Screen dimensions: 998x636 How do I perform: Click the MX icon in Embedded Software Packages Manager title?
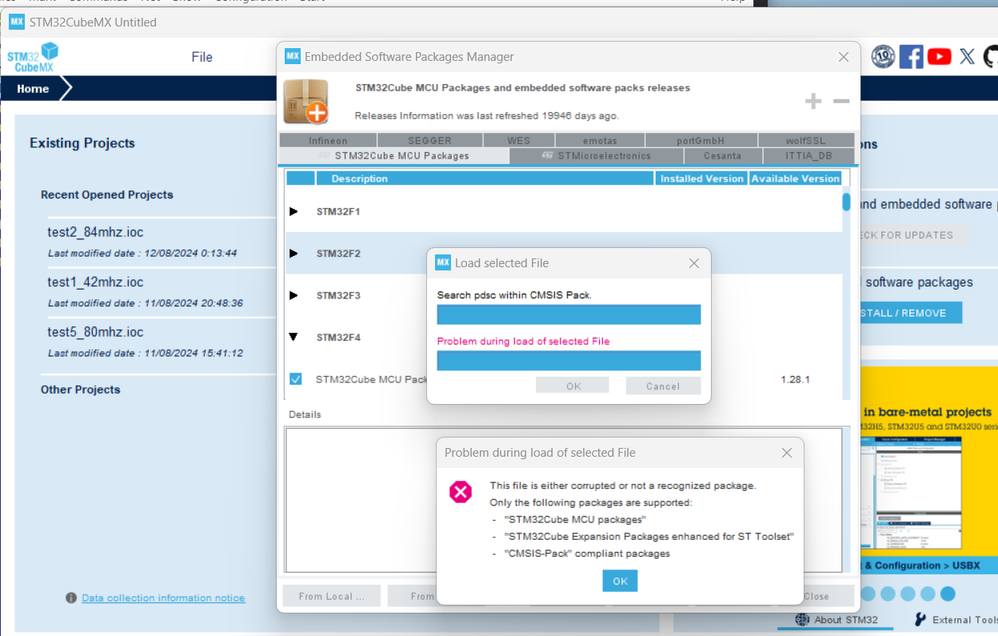pyautogui.click(x=292, y=56)
